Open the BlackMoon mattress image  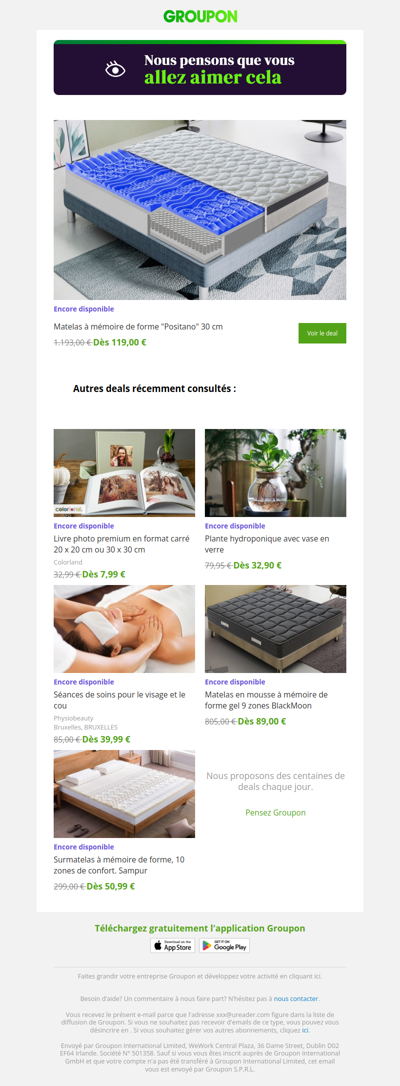click(x=275, y=629)
